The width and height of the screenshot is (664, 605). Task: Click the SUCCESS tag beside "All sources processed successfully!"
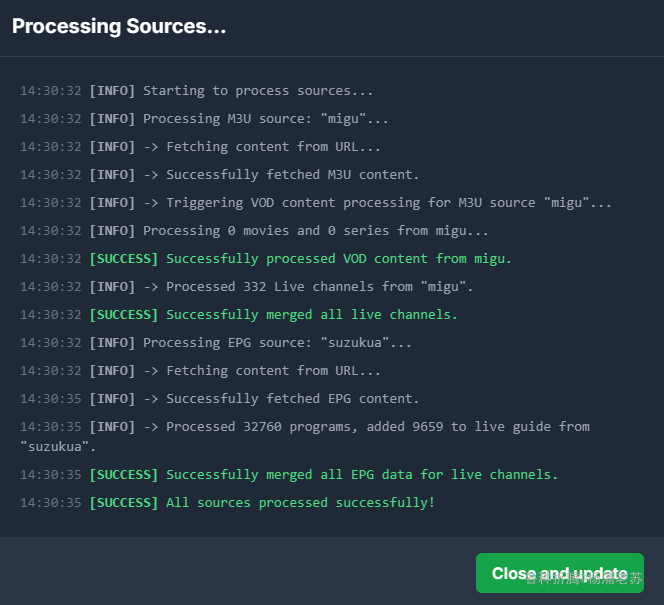123,503
